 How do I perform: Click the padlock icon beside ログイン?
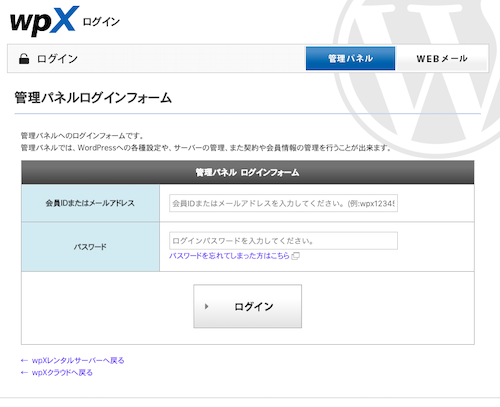tap(24, 59)
